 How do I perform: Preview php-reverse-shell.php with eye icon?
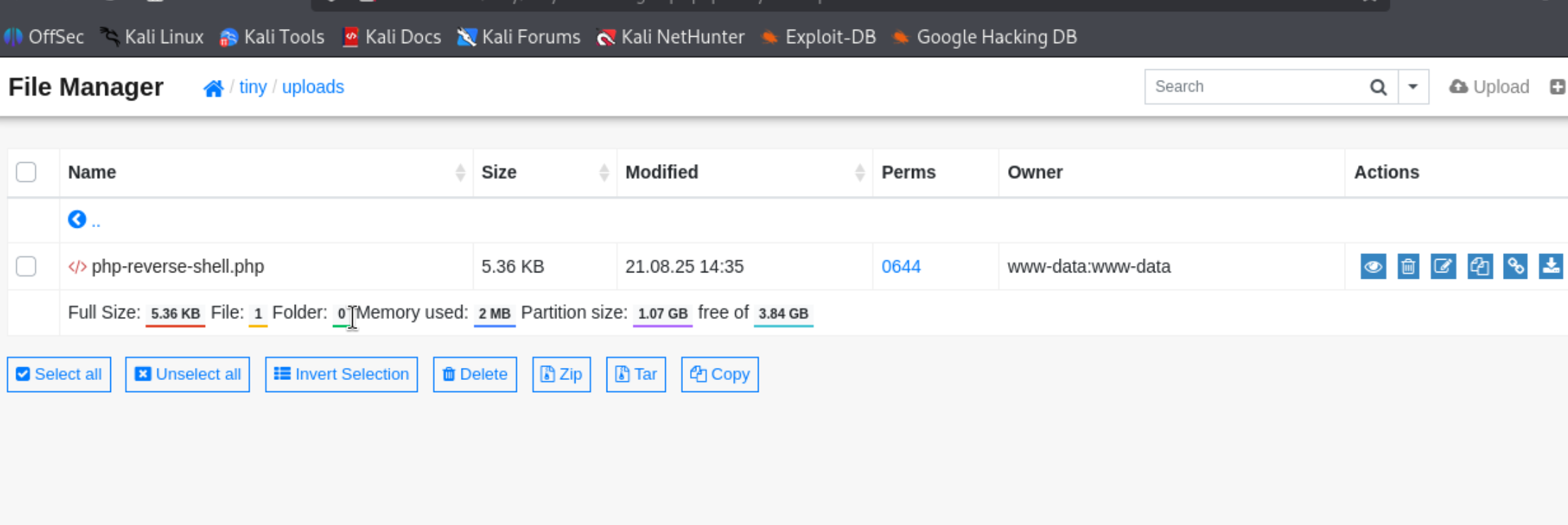[x=1373, y=267]
